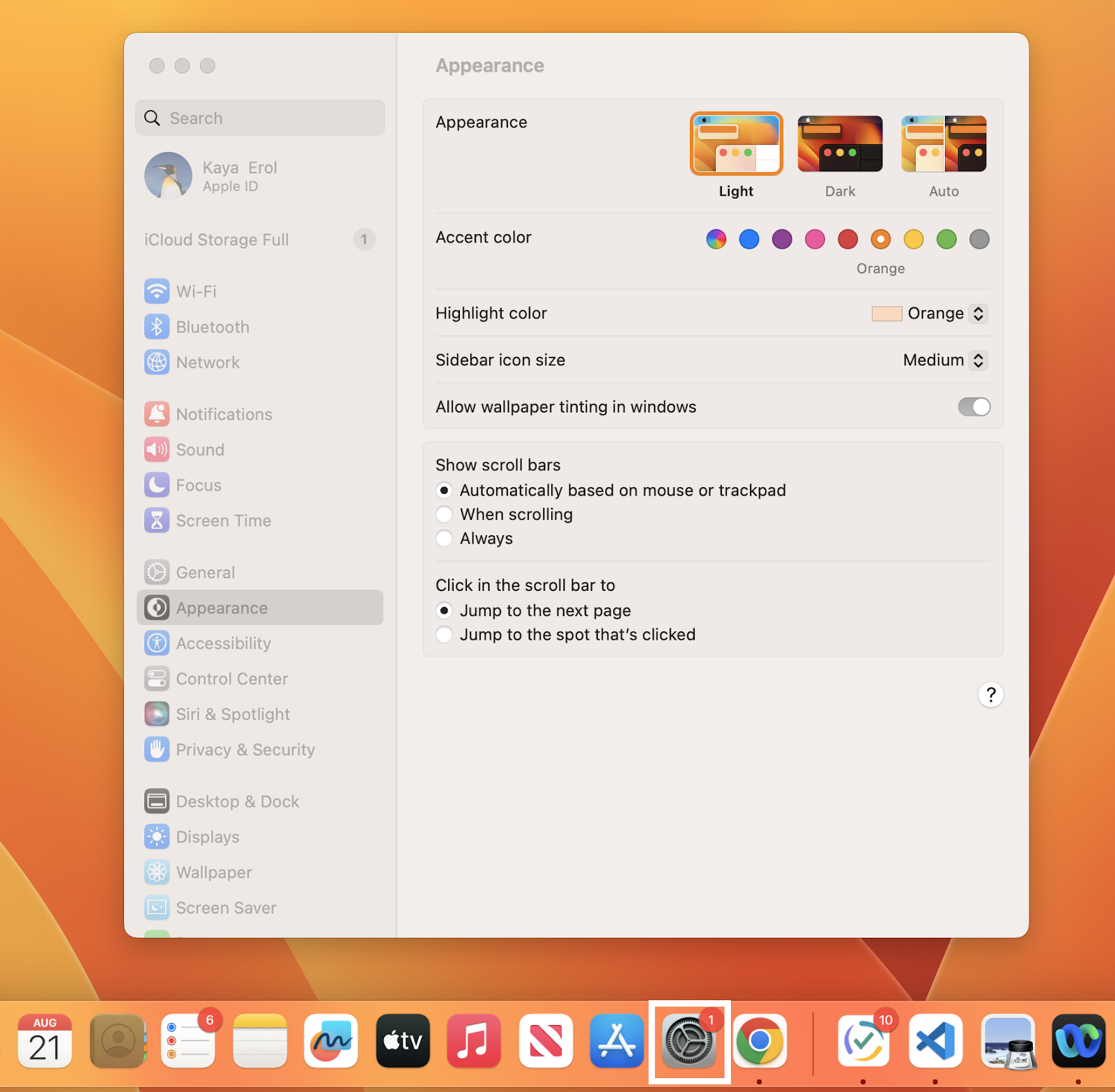Select the graphite accent color
Image resolution: width=1115 pixels, height=1092 pixels.
tap(979, 239)
